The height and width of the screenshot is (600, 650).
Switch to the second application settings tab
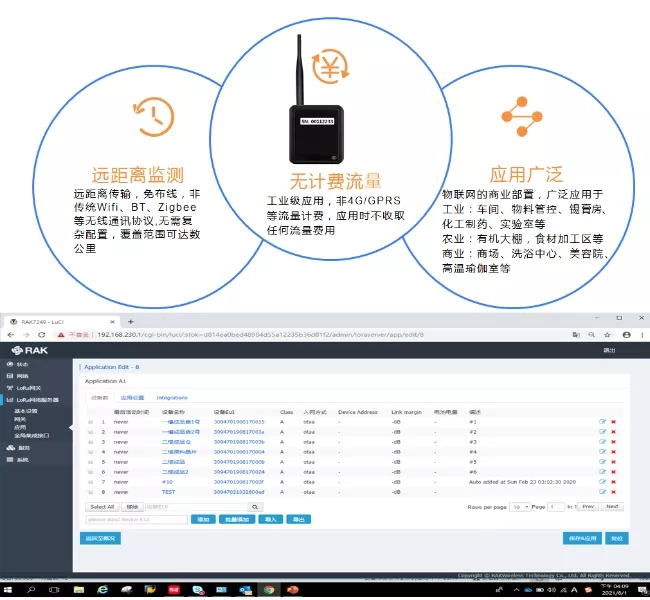point(132,398)
